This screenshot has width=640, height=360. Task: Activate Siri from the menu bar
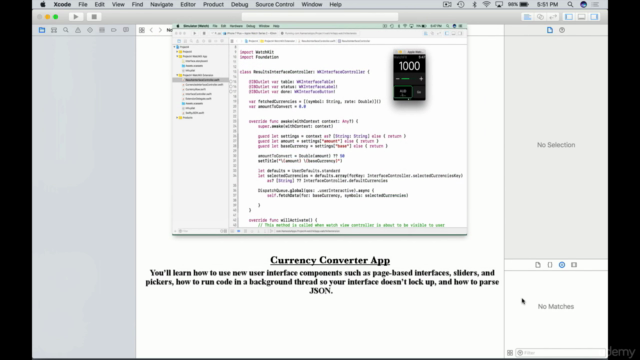[584, 4]
